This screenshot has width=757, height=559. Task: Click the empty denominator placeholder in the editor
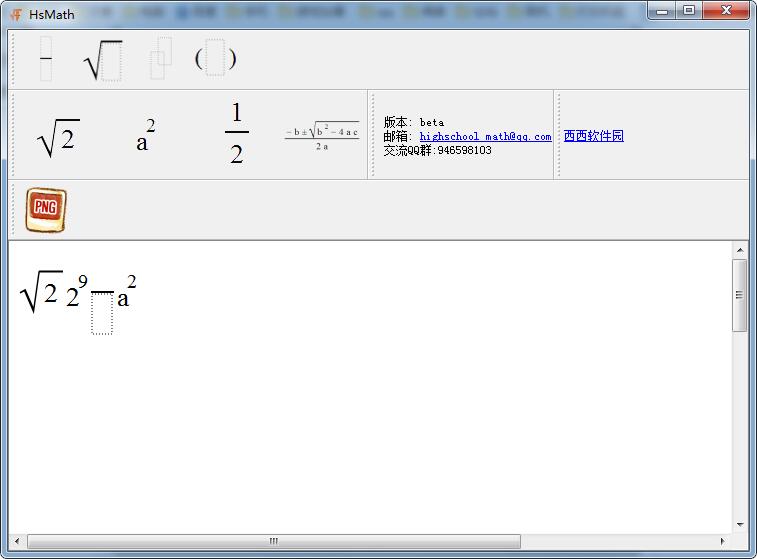click(102, 314)
